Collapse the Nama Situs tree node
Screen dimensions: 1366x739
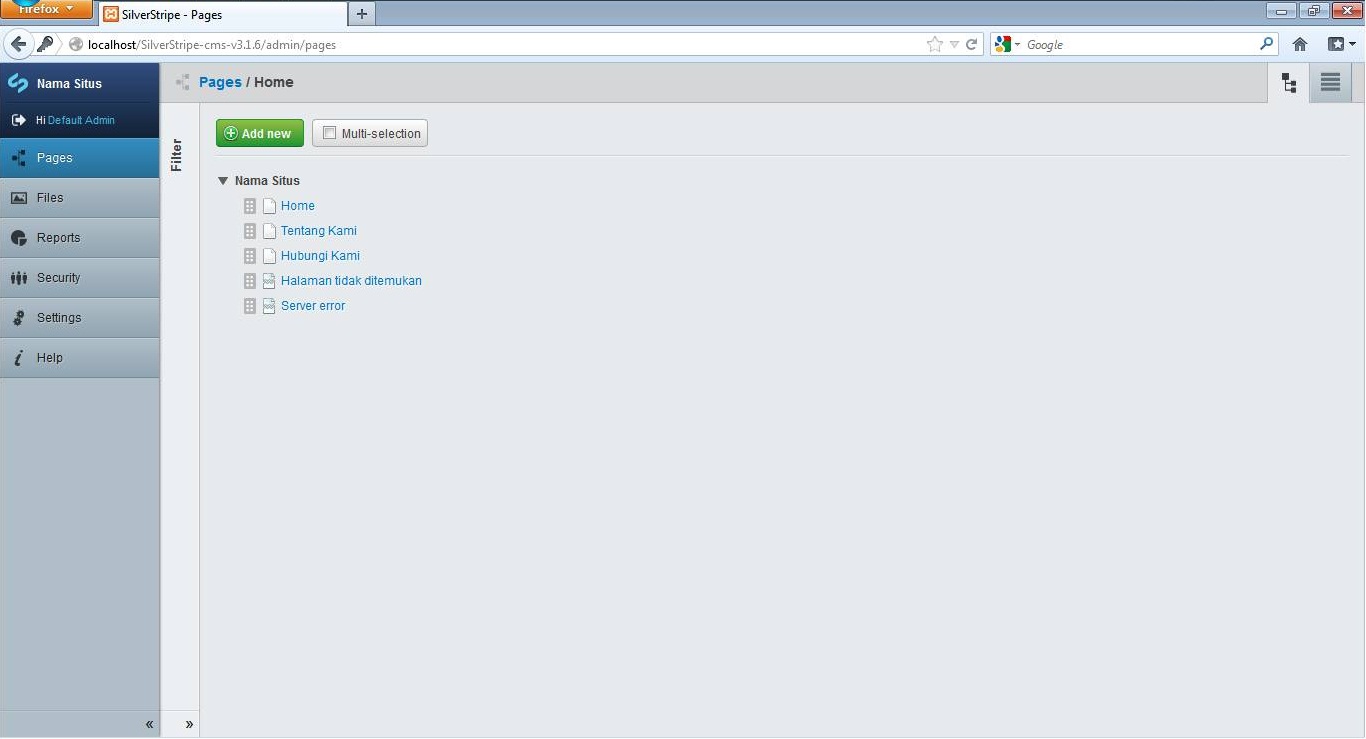223,181
